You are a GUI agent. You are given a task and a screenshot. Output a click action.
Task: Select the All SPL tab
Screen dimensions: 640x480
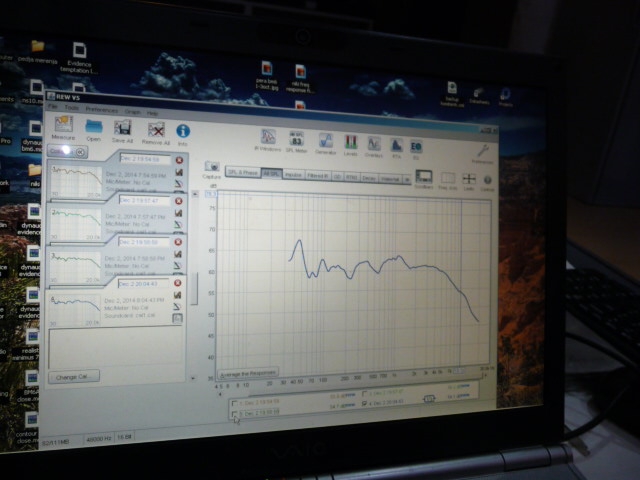click(x=271, y=174)
